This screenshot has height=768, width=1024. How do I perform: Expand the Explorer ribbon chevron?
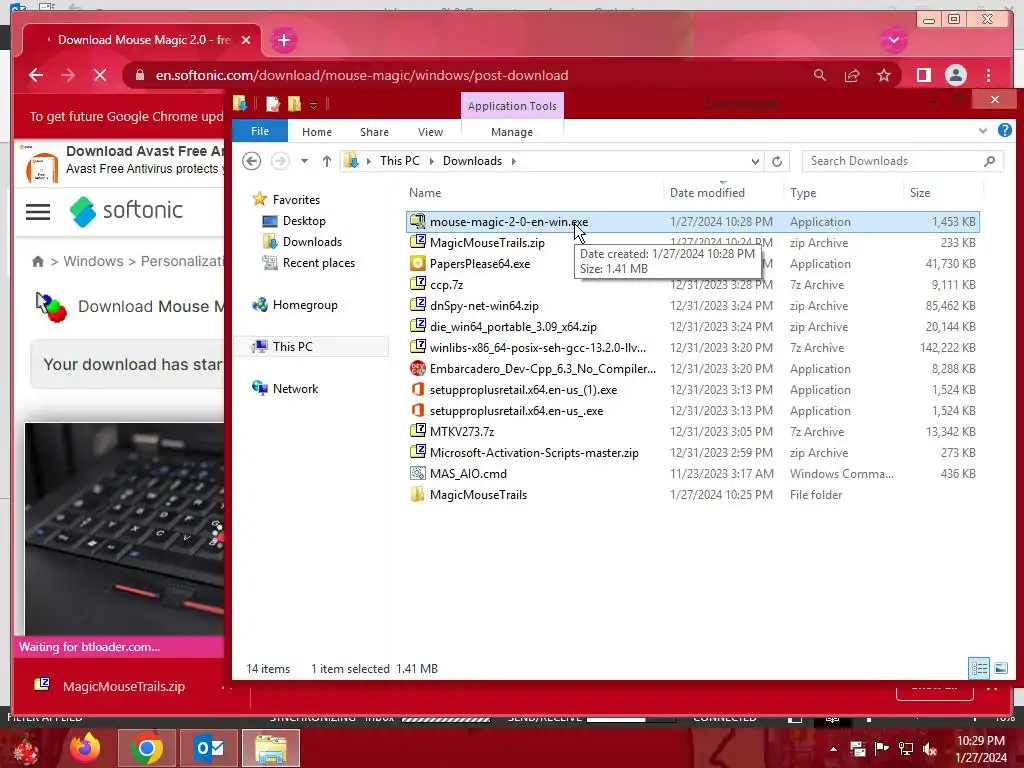[982, 131]
